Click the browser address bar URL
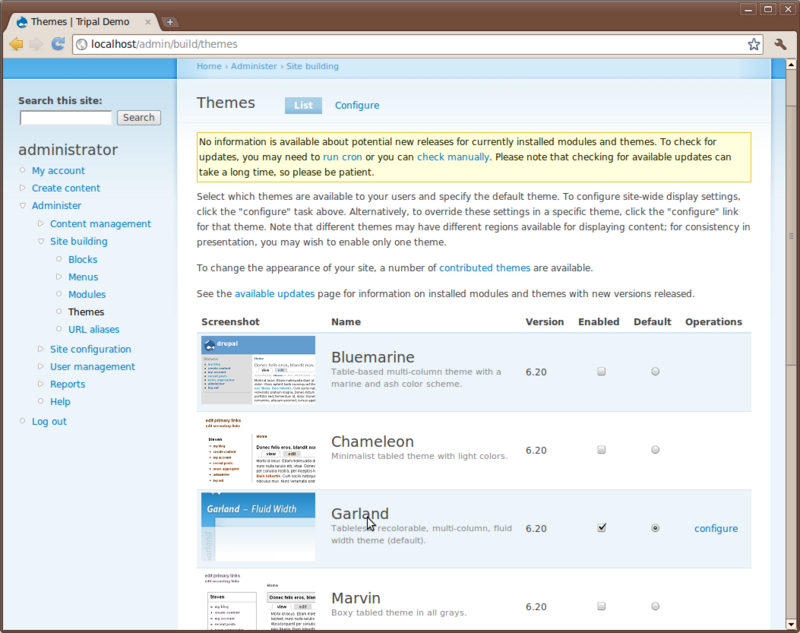This screenshot has width=800, height=633. (x=164, y=44)
